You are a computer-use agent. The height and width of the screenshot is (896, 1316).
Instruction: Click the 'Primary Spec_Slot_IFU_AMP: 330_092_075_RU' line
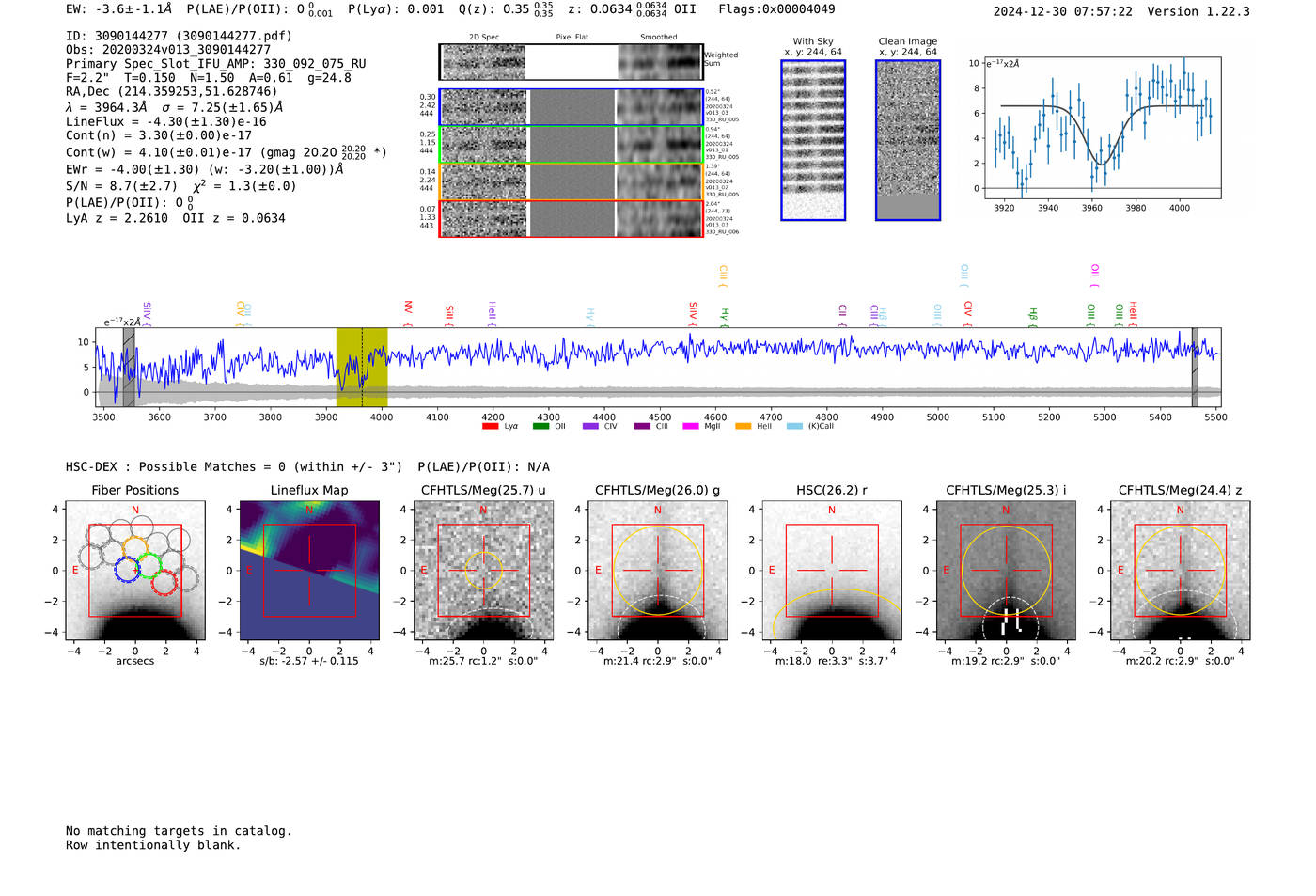coord(216,64)
